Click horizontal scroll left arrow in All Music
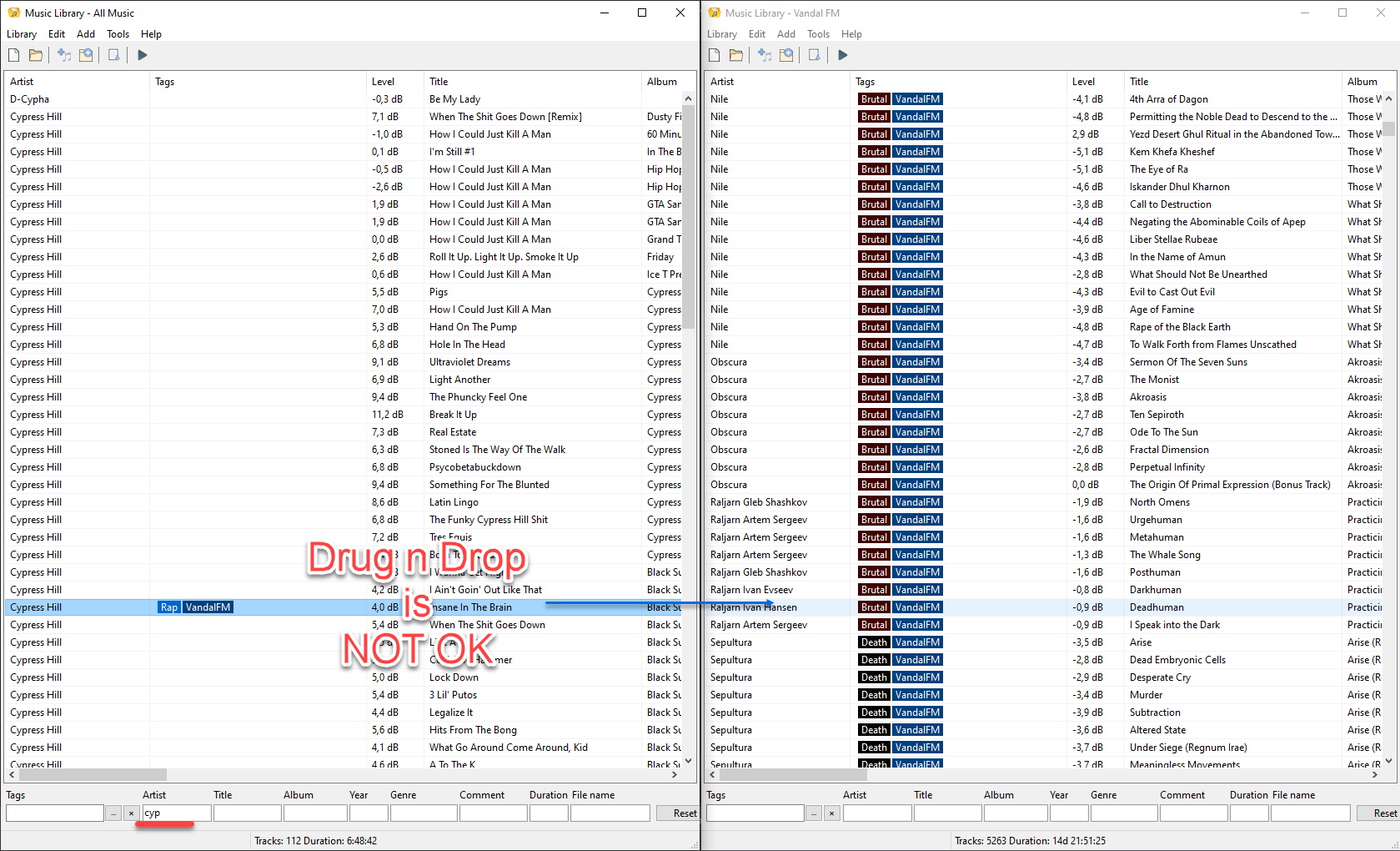 point(12,774)
